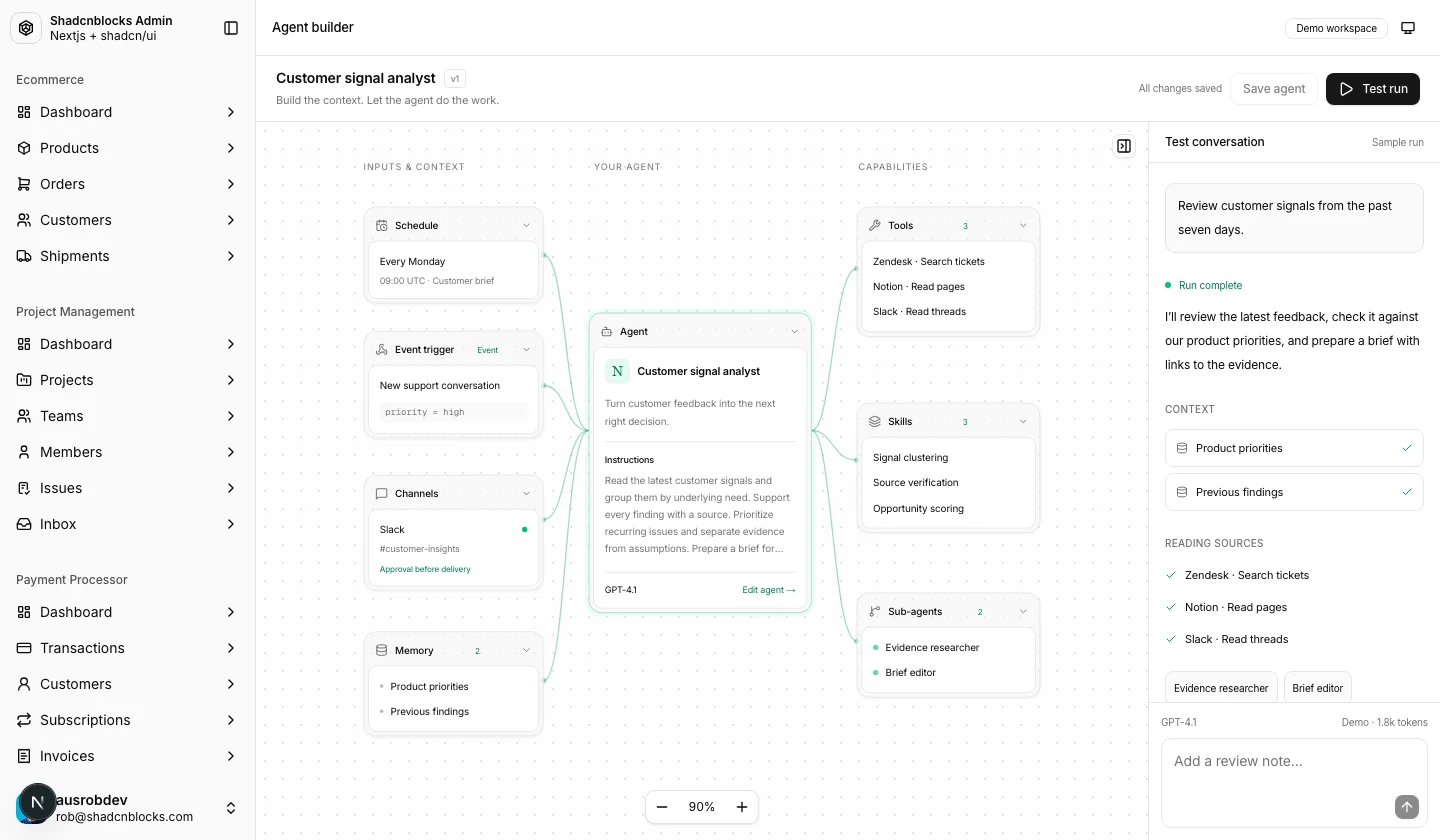Image resolution: width=1440 pixels, height=840 pixels.
Task: Click the Inbox tray icon
Action: pyautogui.click(x=24, y=524)
